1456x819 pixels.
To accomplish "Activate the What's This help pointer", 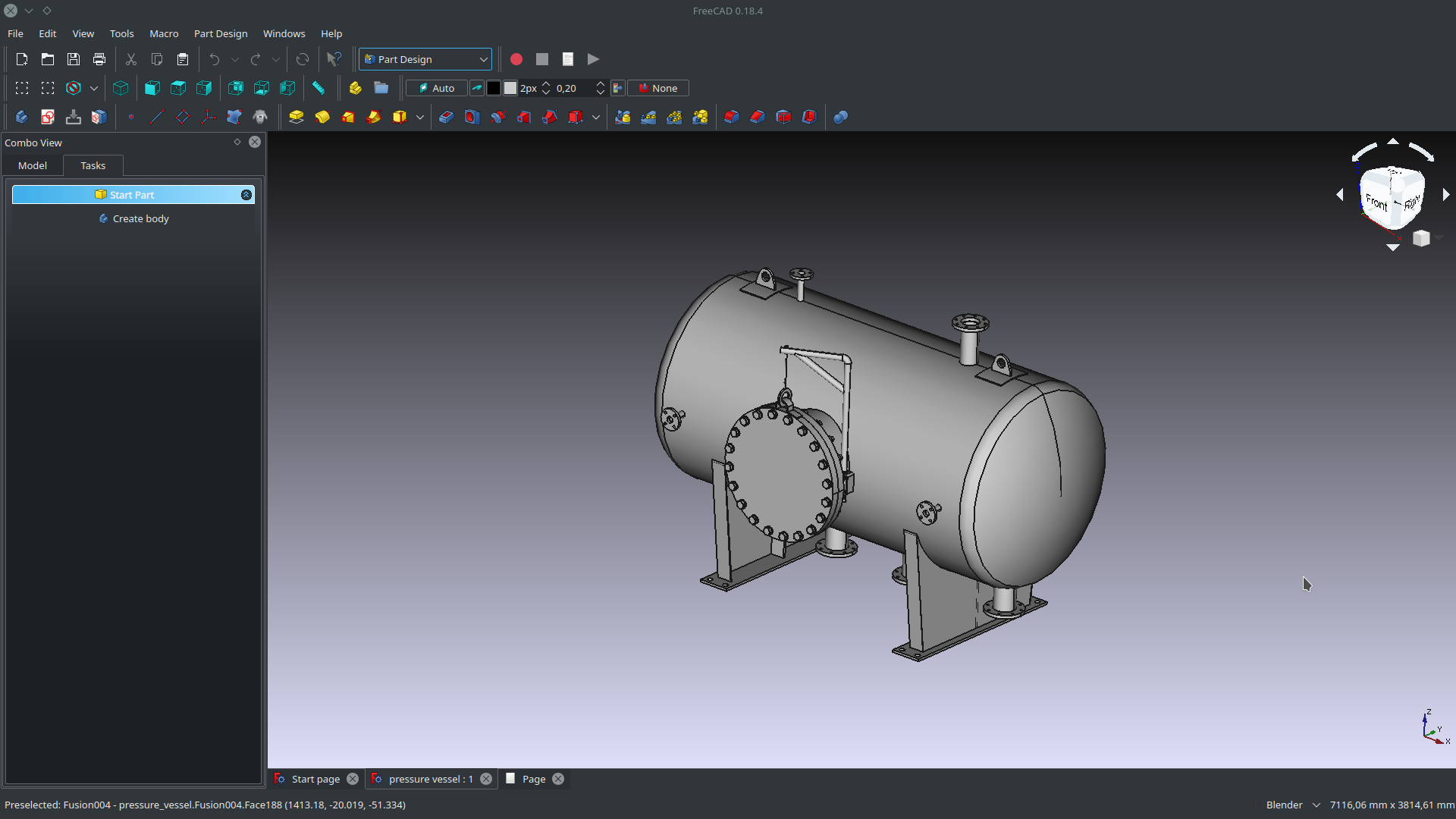I will click(334, 59).
